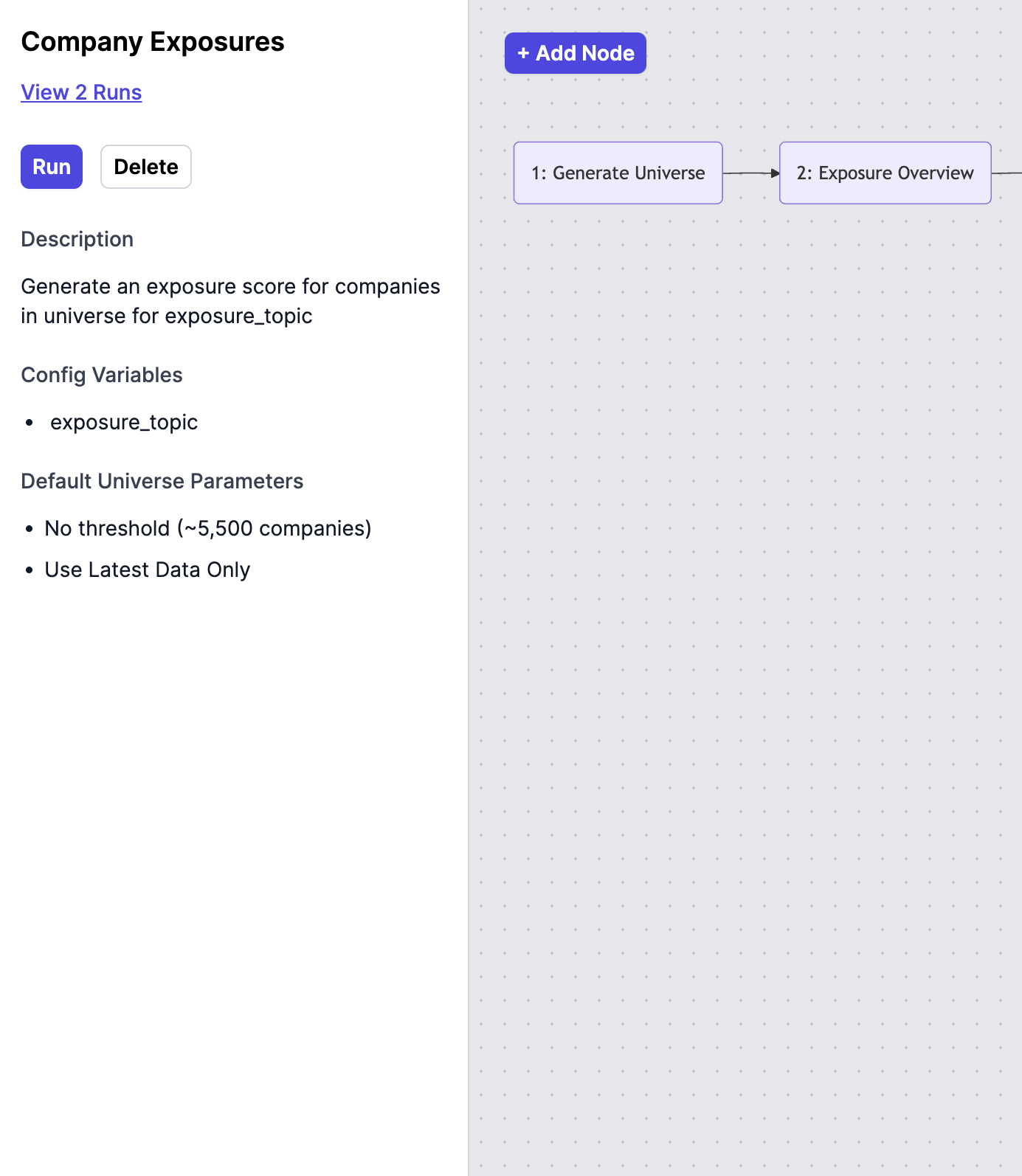
Task: Click the No threshold parameter item
Action: pos(208,528)
